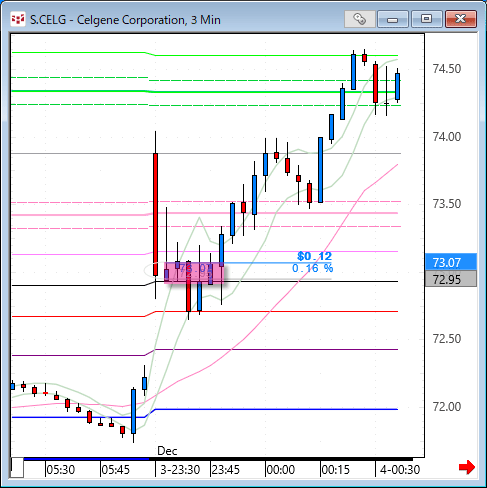Click the blue horizontal scrollbar above time axis
The height and width of the screenshot is (488, 487).
86,459
